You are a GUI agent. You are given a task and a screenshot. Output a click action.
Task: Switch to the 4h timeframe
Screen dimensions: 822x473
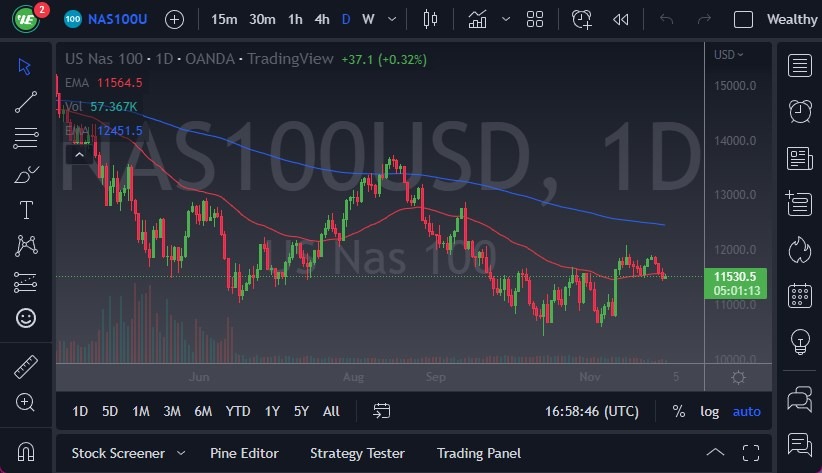(322, 19)
